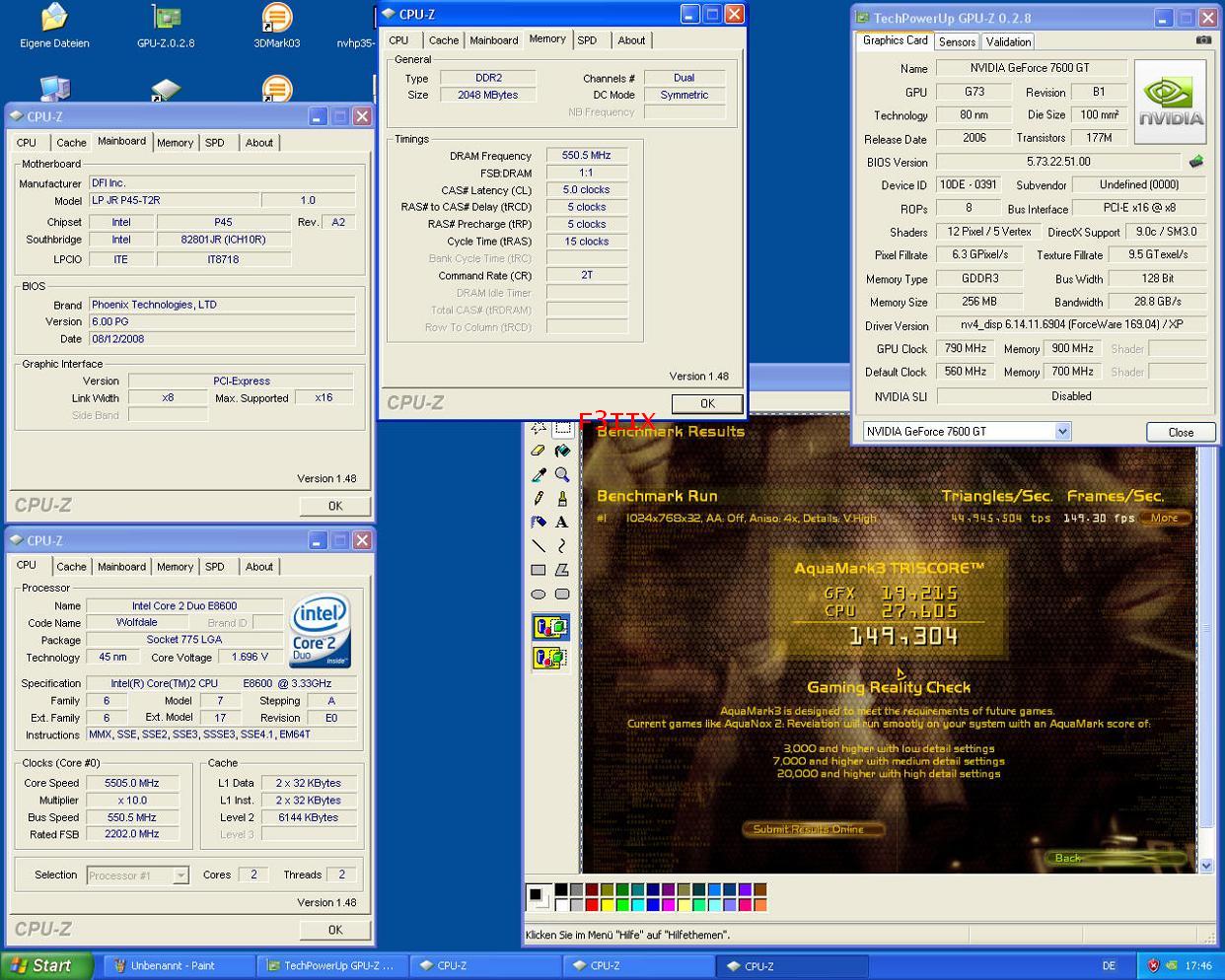
Task: Choose the transparent selection option in Paint
Action: [550, 658]
